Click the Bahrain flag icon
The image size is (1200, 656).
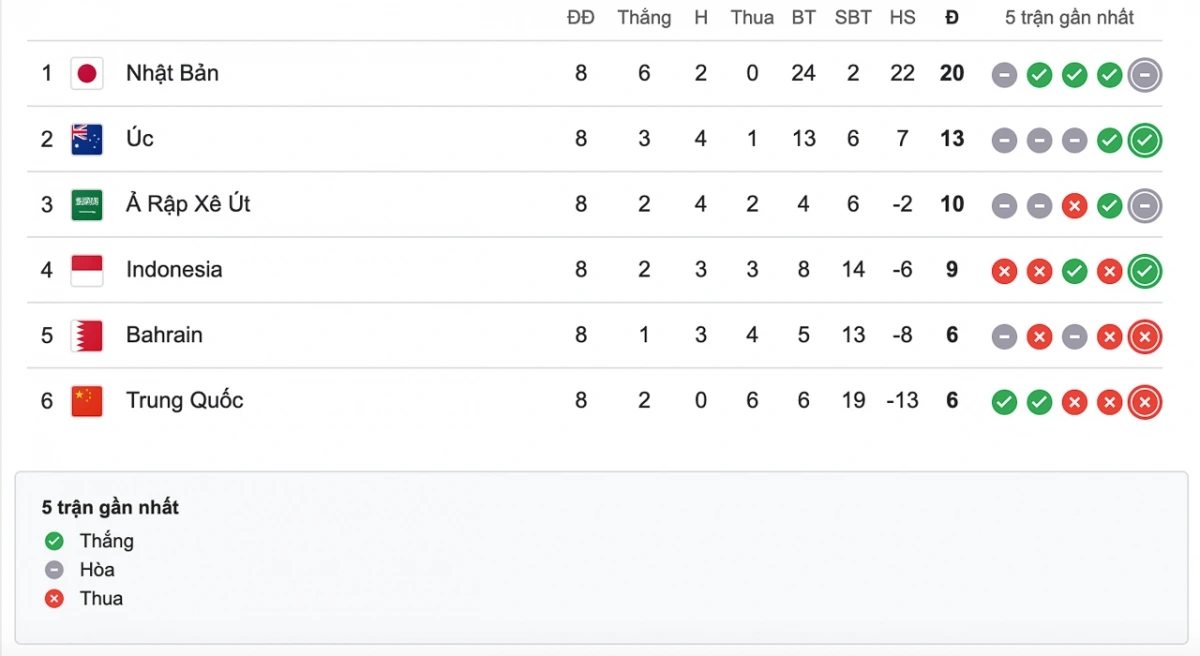[87, 335]
